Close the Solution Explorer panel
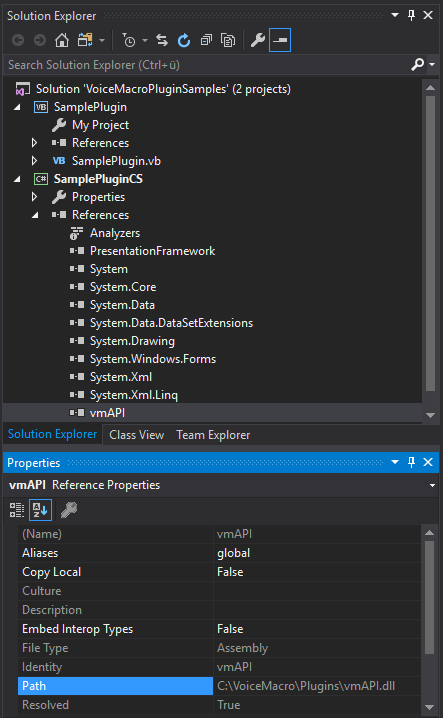The height and width of the screenshot is (718, 443). (x=428, y=15)
